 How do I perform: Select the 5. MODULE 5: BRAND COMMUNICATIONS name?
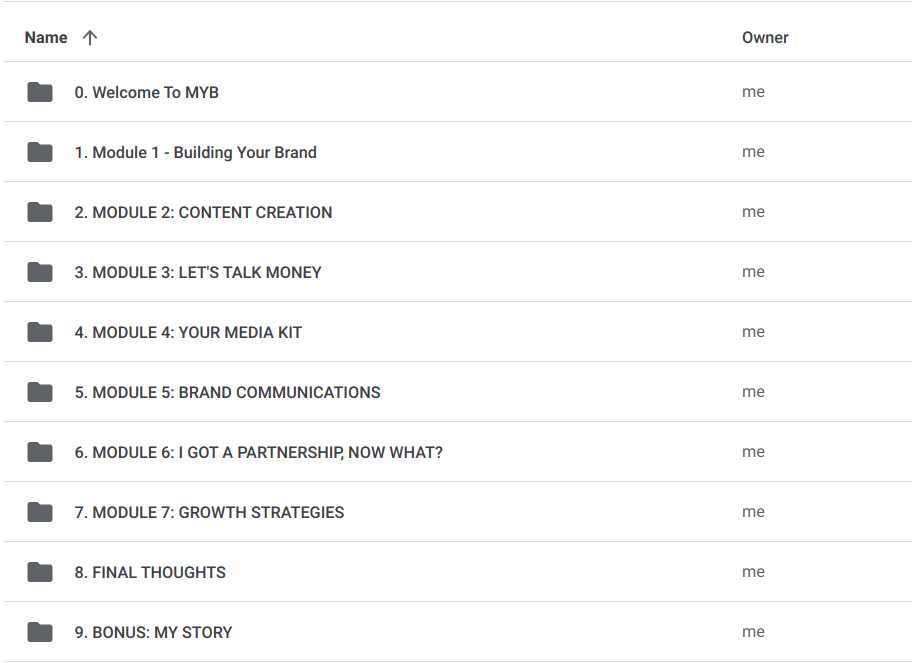(227, 393)
